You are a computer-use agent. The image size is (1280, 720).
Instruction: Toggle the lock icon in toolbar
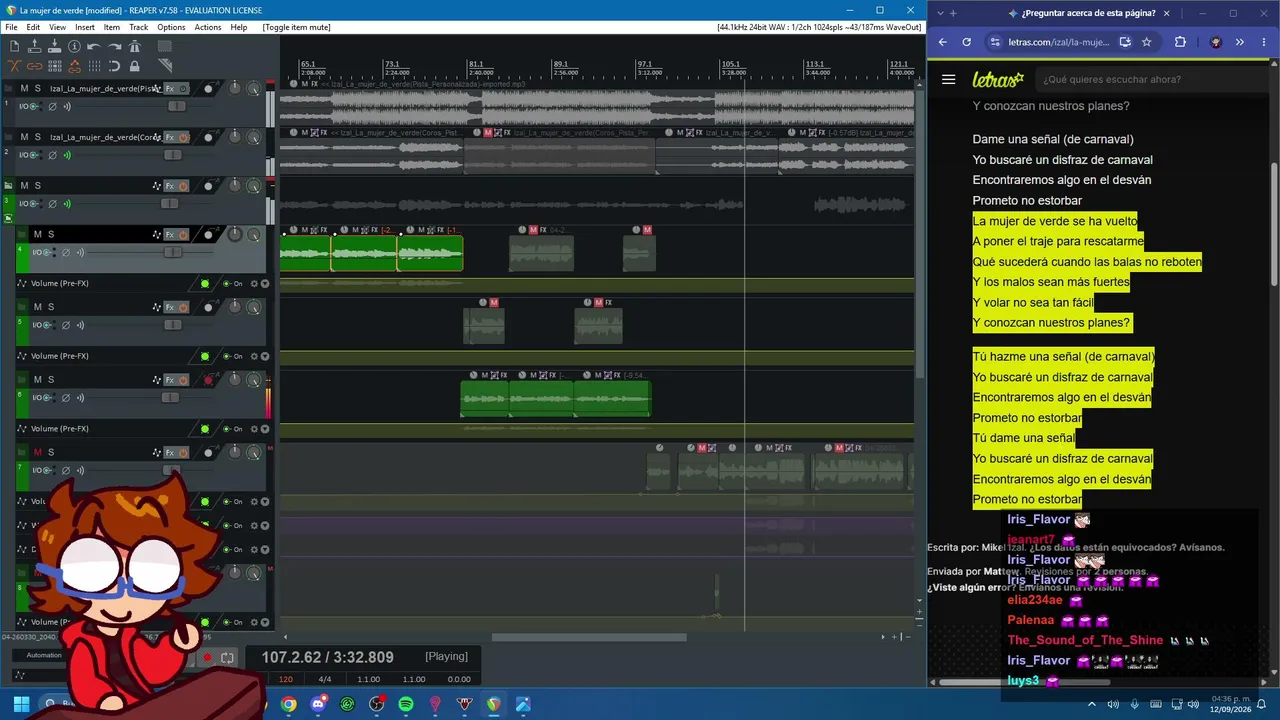pos(134,66)
